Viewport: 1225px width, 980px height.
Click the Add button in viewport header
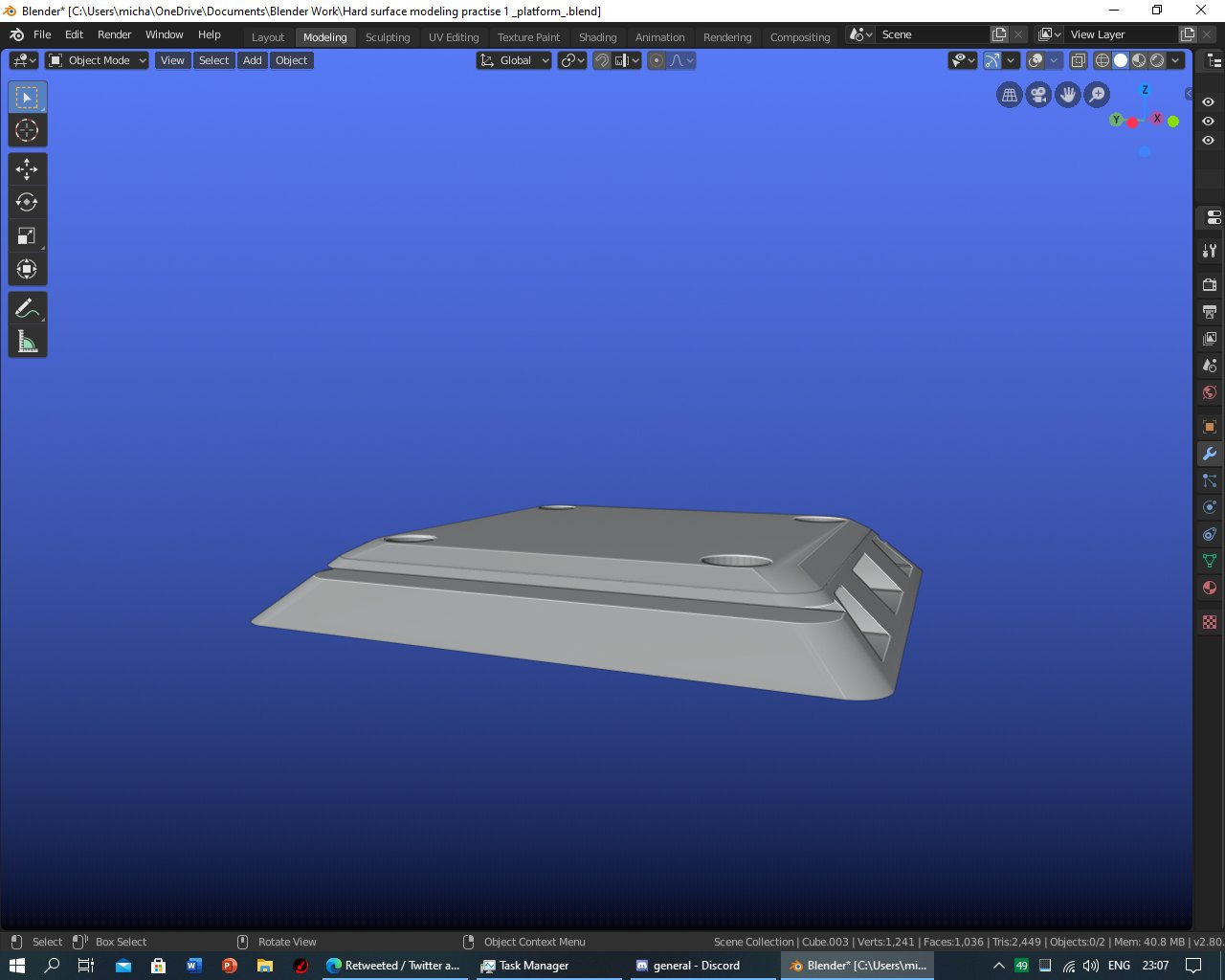[x=253, y=60]
